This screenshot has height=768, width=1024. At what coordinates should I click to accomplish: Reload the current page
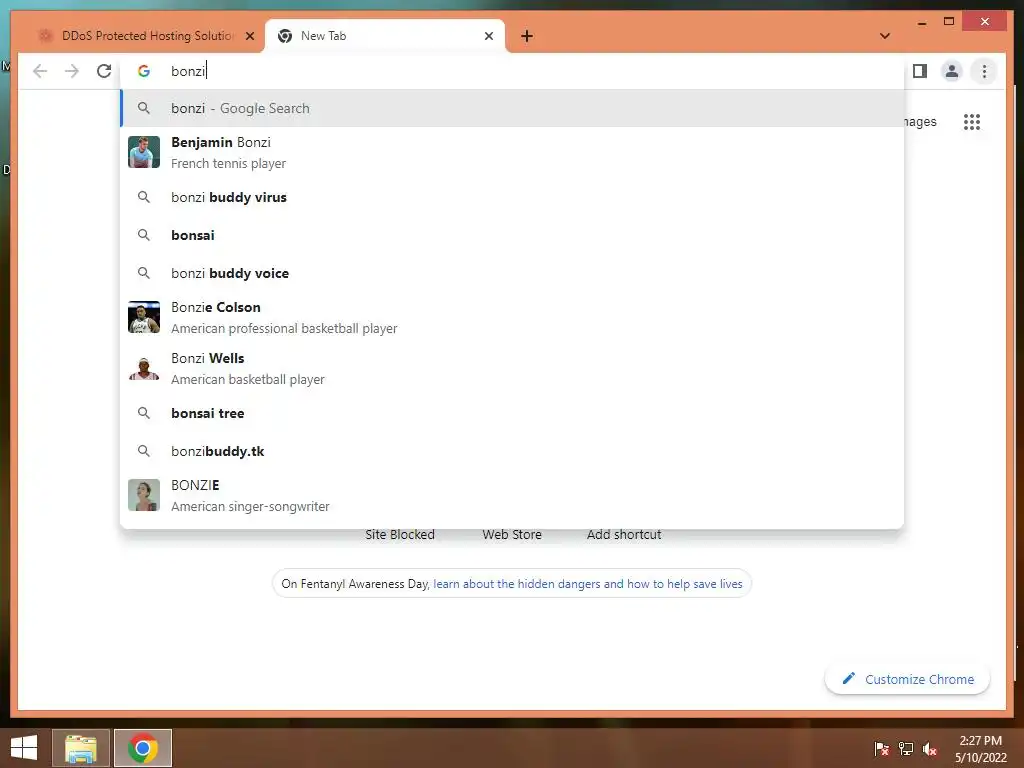tap(104, 71)
